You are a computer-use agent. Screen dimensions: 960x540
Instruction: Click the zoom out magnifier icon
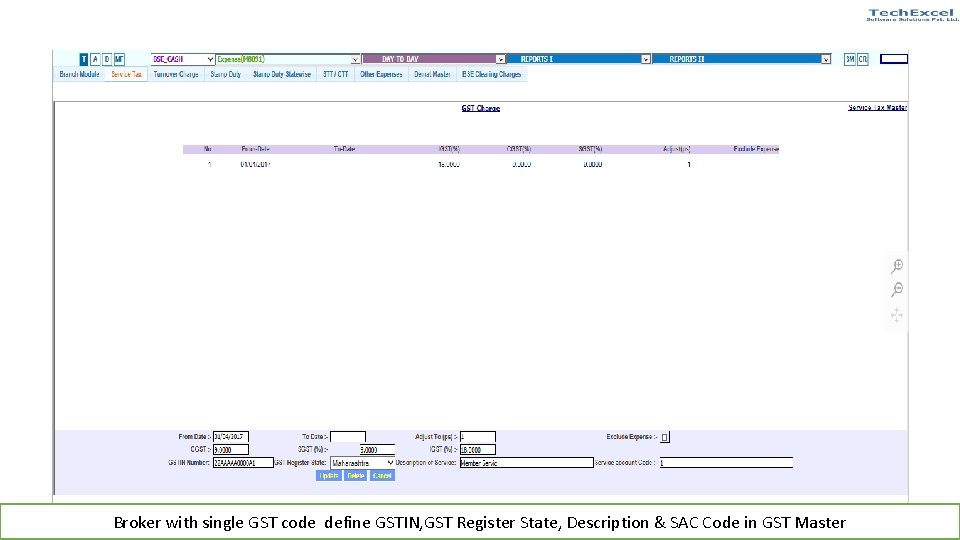(x=897, y=289)
